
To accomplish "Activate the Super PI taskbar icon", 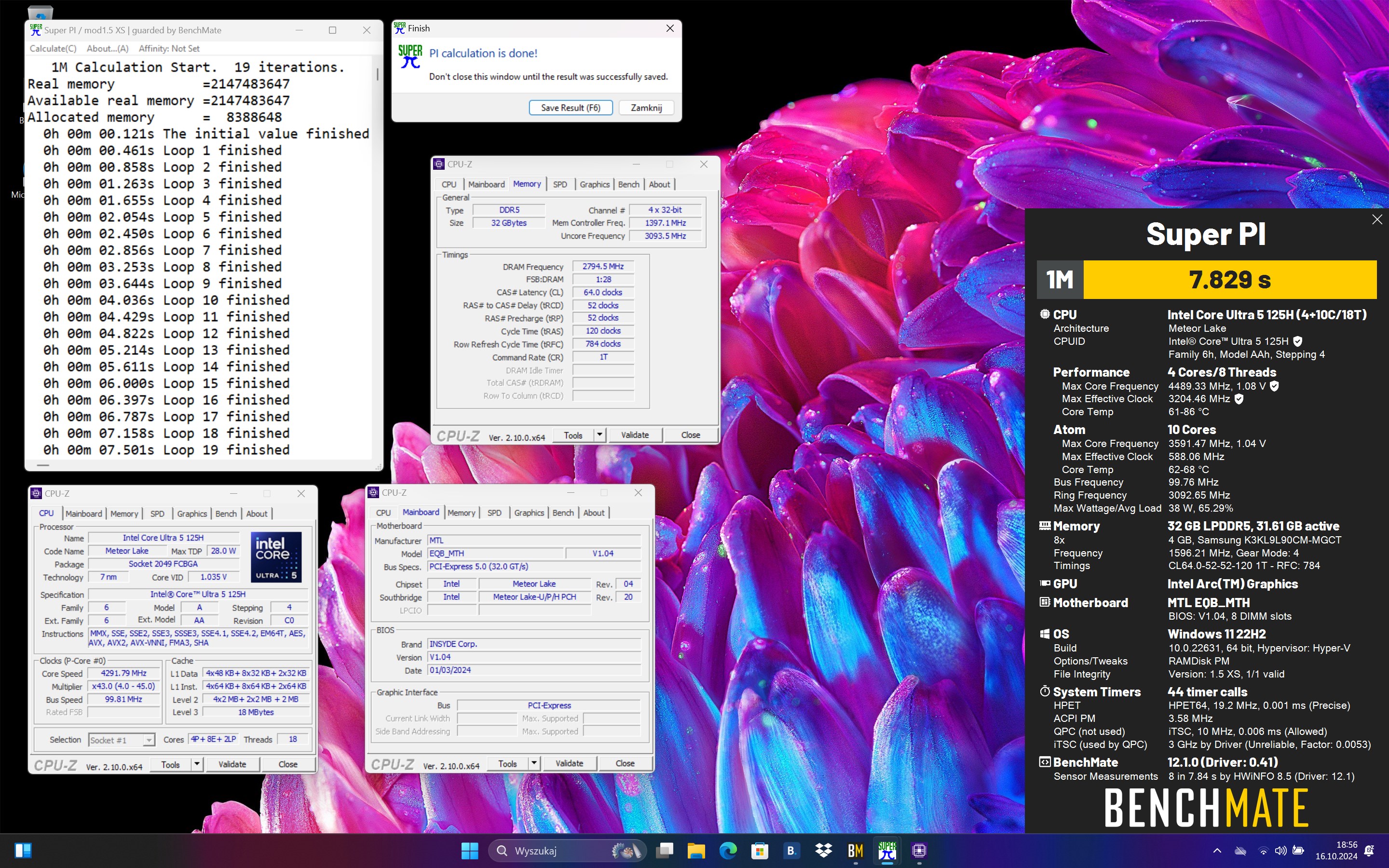I will pos(887,850).
